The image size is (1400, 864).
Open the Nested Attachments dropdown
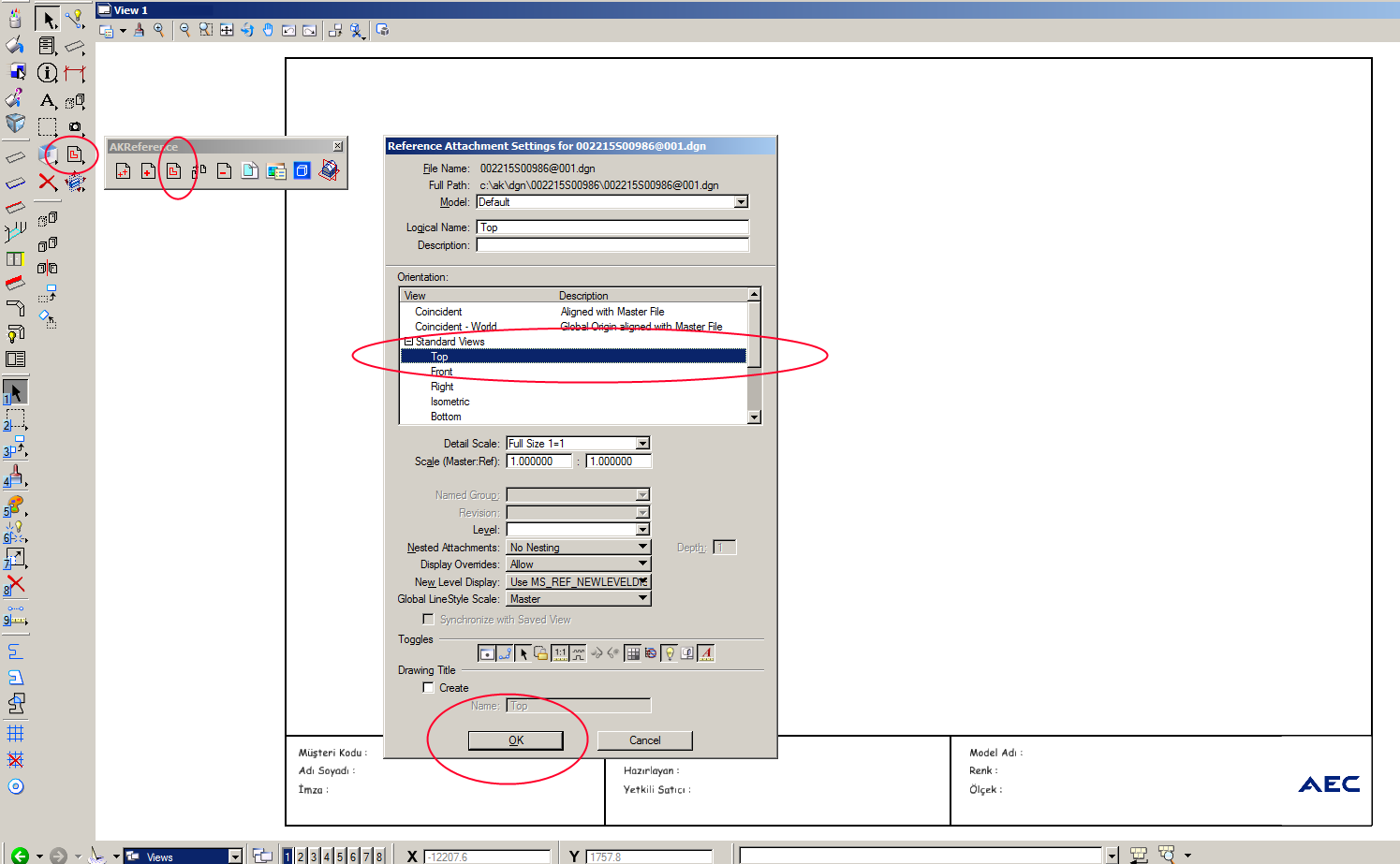point(642,548)
